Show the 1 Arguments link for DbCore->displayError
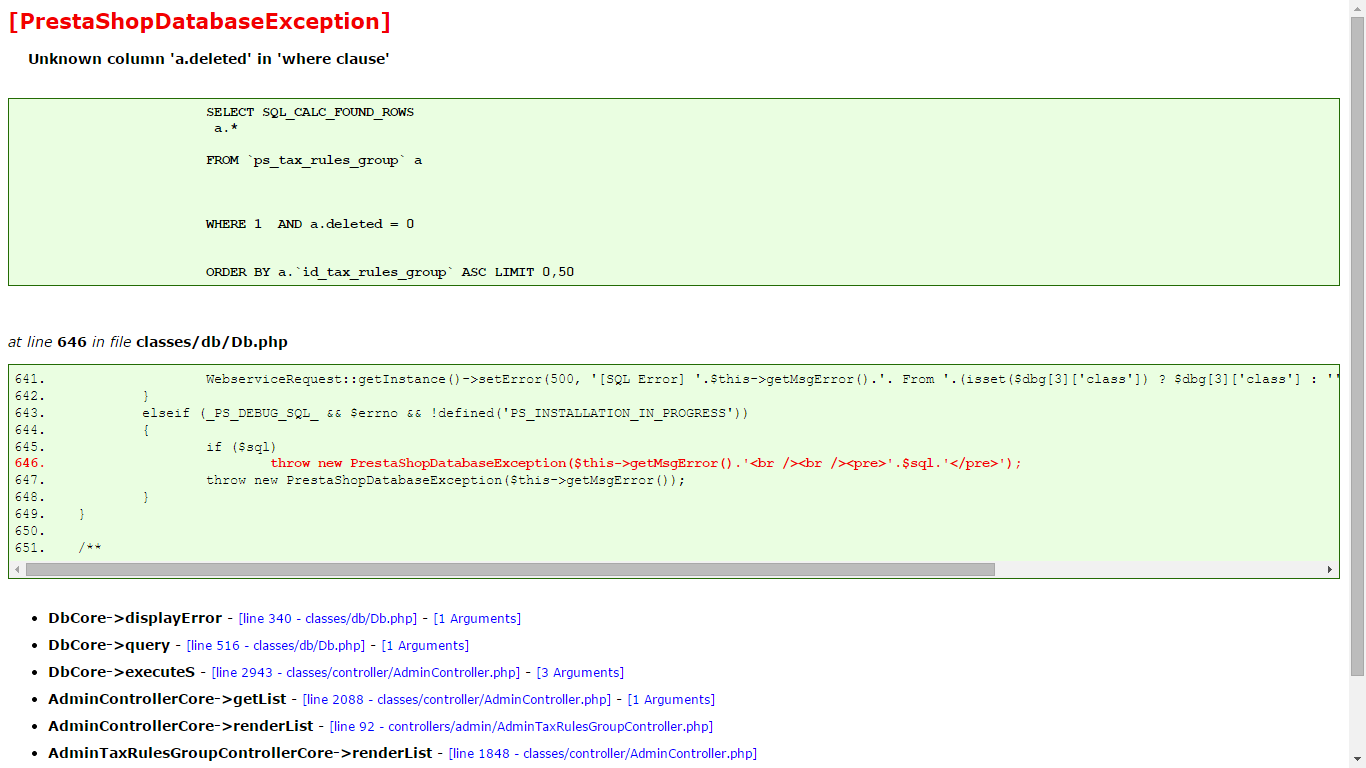Image resolution: width=1366 pixels, height=768 pixels. [x=477, y=619]
